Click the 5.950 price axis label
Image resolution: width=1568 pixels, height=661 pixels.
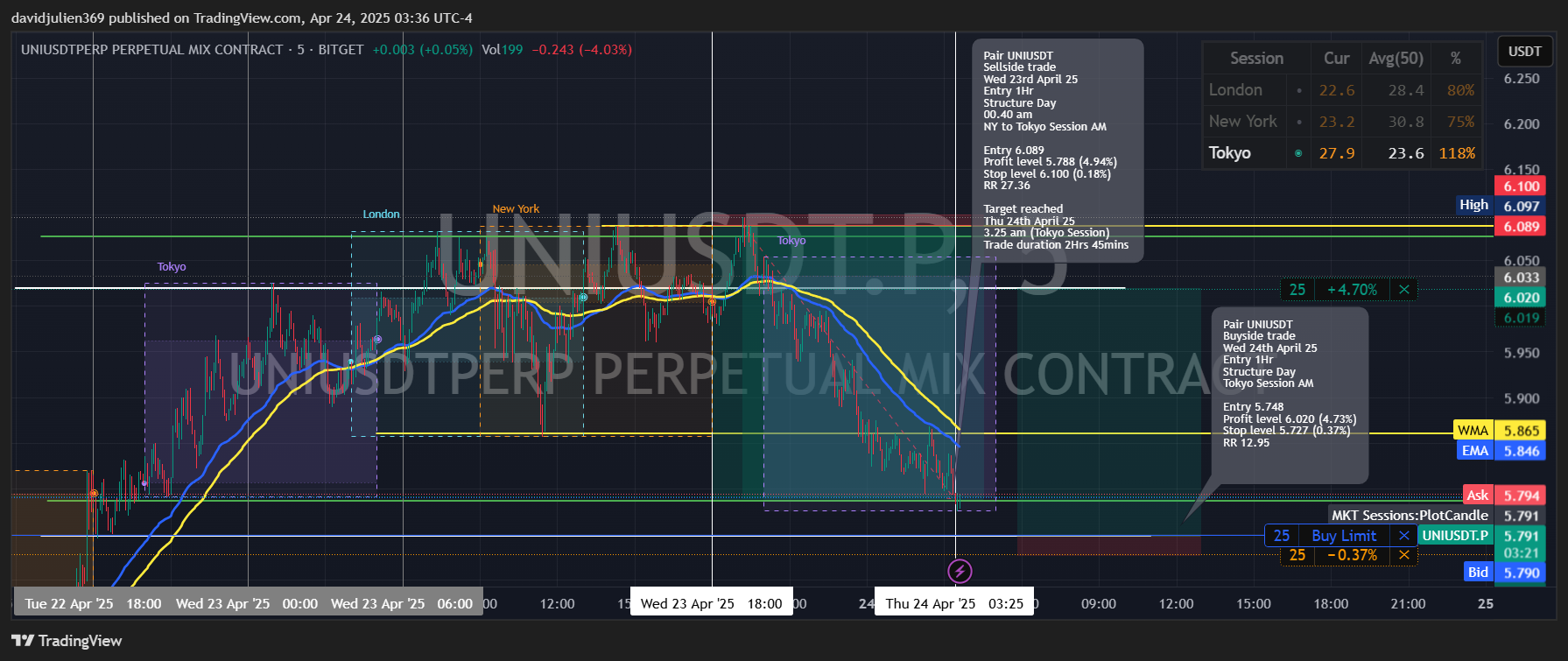tap(1522, 353)
